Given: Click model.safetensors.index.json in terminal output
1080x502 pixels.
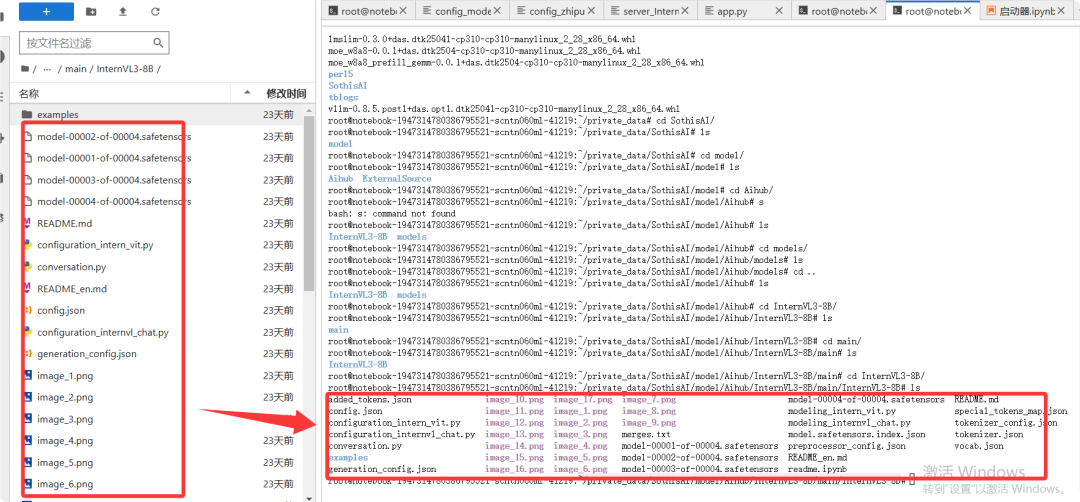Looking at the screenshot, I should [x=856, y=435].
